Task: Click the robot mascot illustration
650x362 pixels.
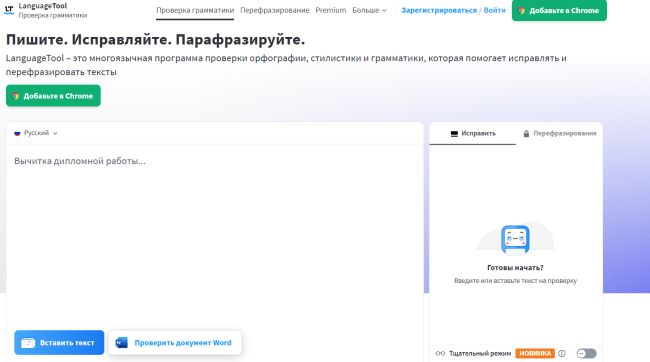Action: coord(515,238)
